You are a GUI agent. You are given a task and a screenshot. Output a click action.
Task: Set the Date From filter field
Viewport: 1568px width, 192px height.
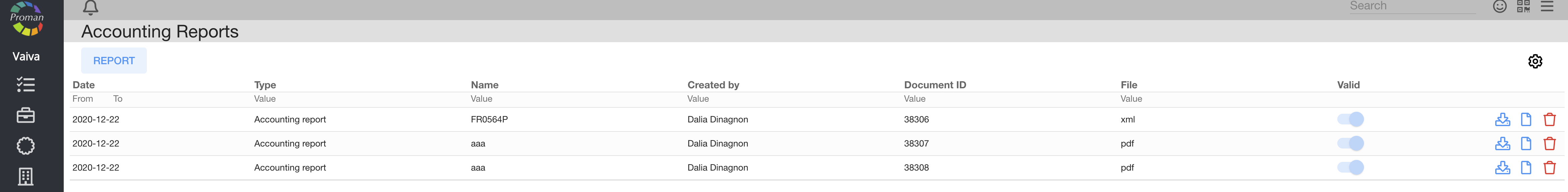click(x=83, y=99)
